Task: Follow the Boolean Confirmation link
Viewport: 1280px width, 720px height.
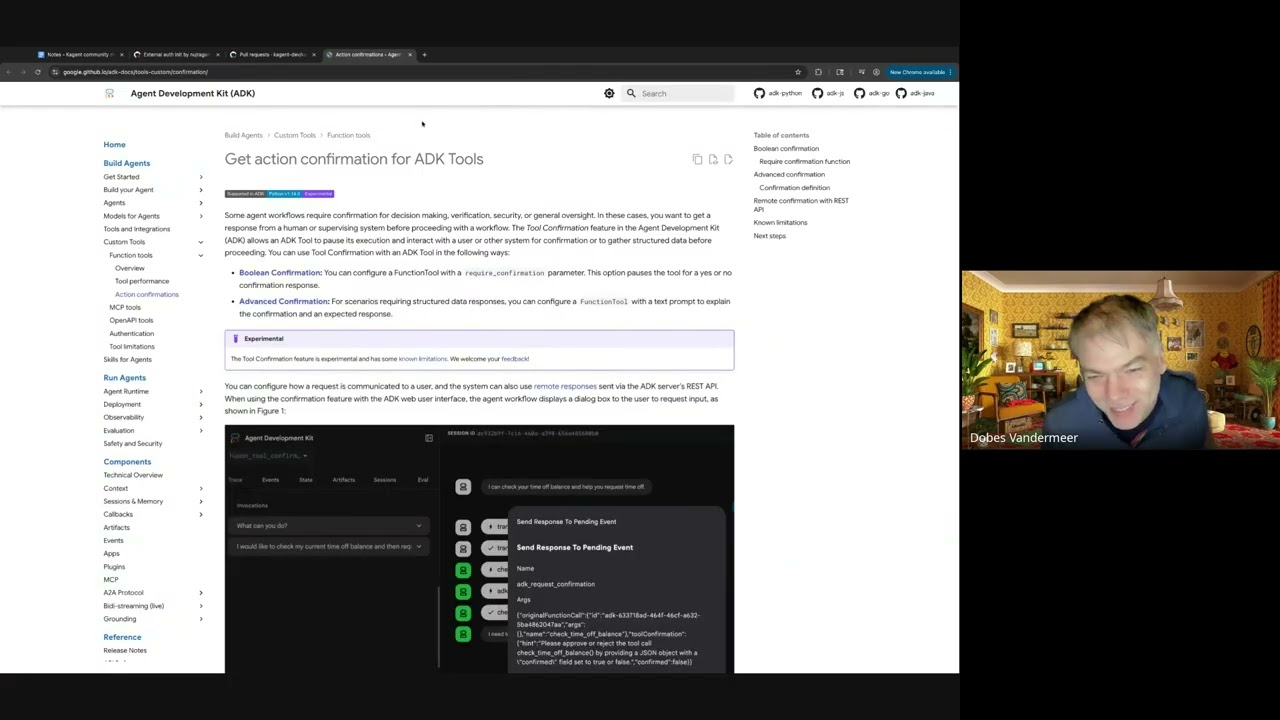Action: click(x=280, y=272)
